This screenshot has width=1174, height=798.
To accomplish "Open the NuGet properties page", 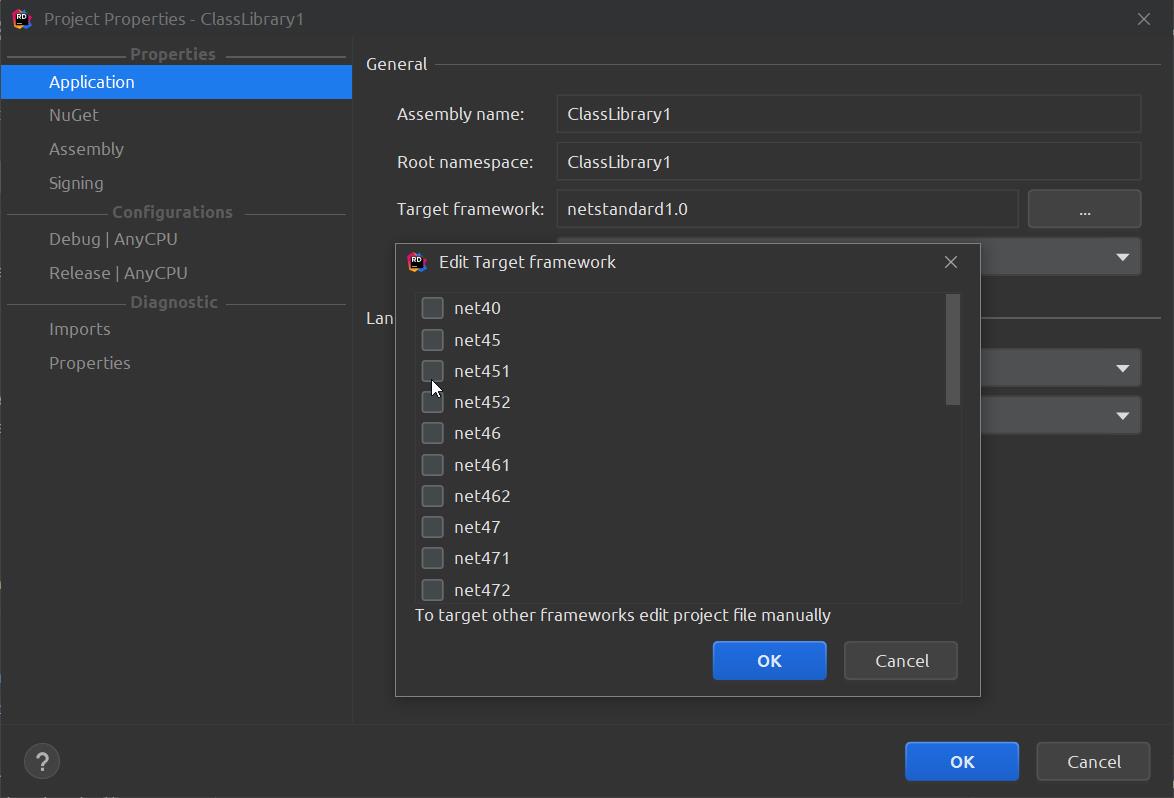I will coord(74,115).
